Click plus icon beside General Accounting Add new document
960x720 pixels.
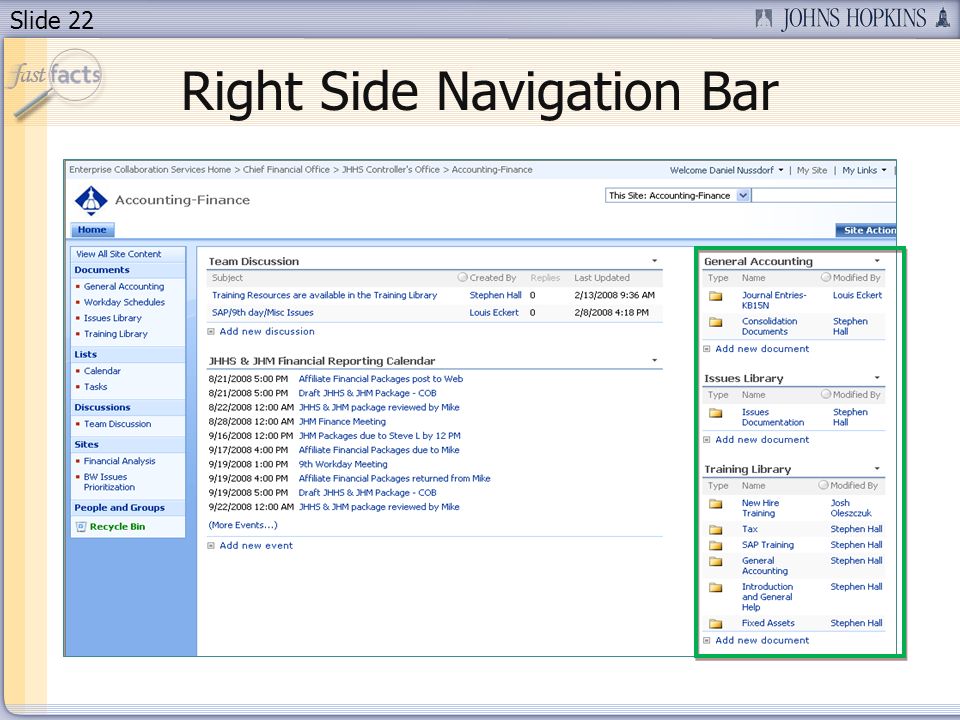click(707, 349)
